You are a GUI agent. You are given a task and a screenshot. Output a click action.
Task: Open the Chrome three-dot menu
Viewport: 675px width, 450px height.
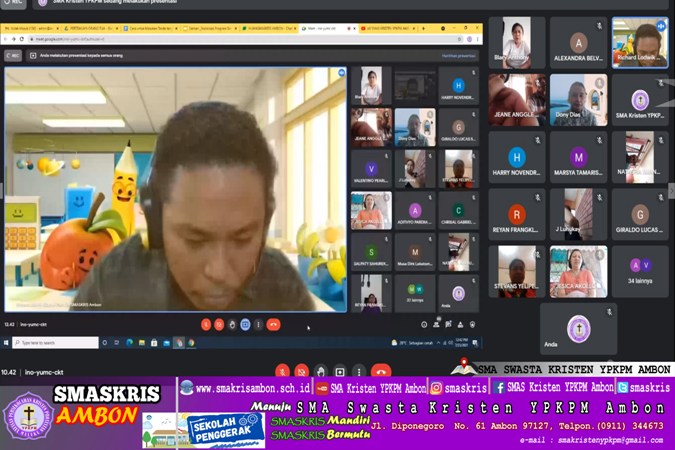[477, 39]
